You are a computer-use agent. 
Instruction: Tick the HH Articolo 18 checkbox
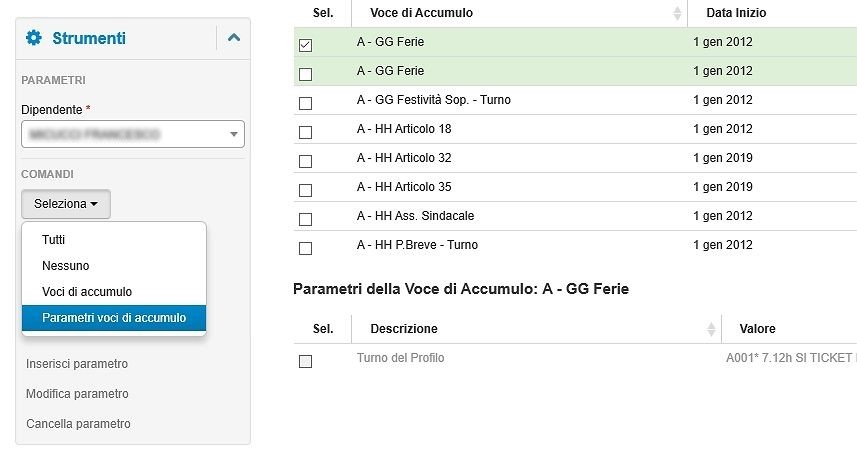pyautogui.click(x=306, y=132)
